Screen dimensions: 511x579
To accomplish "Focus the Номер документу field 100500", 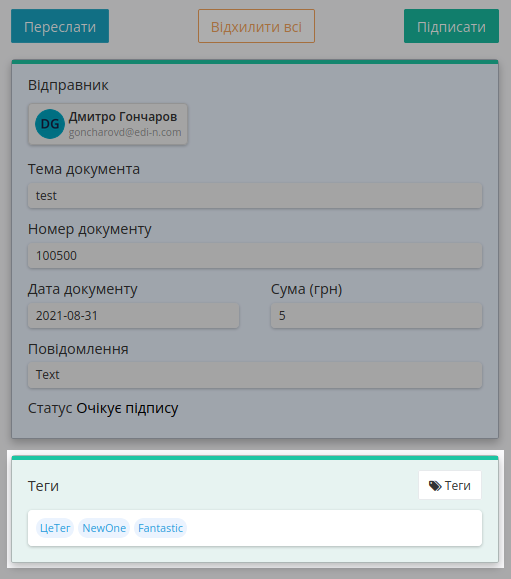I will (x=255, y=256).
